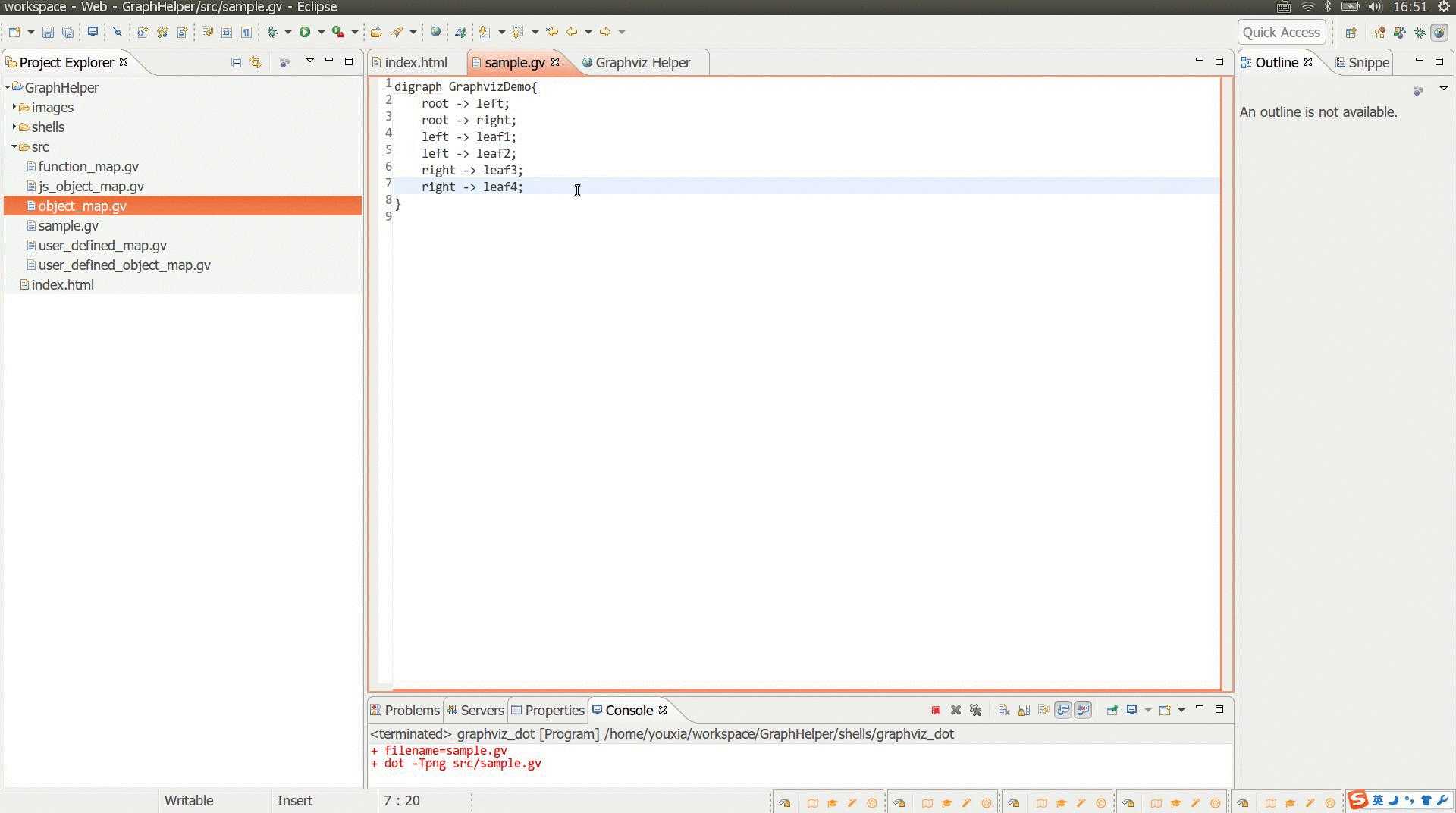The height and width of the screenshot is (813, 1456).
Task: Click the green Run button
Action: [305, 32]
